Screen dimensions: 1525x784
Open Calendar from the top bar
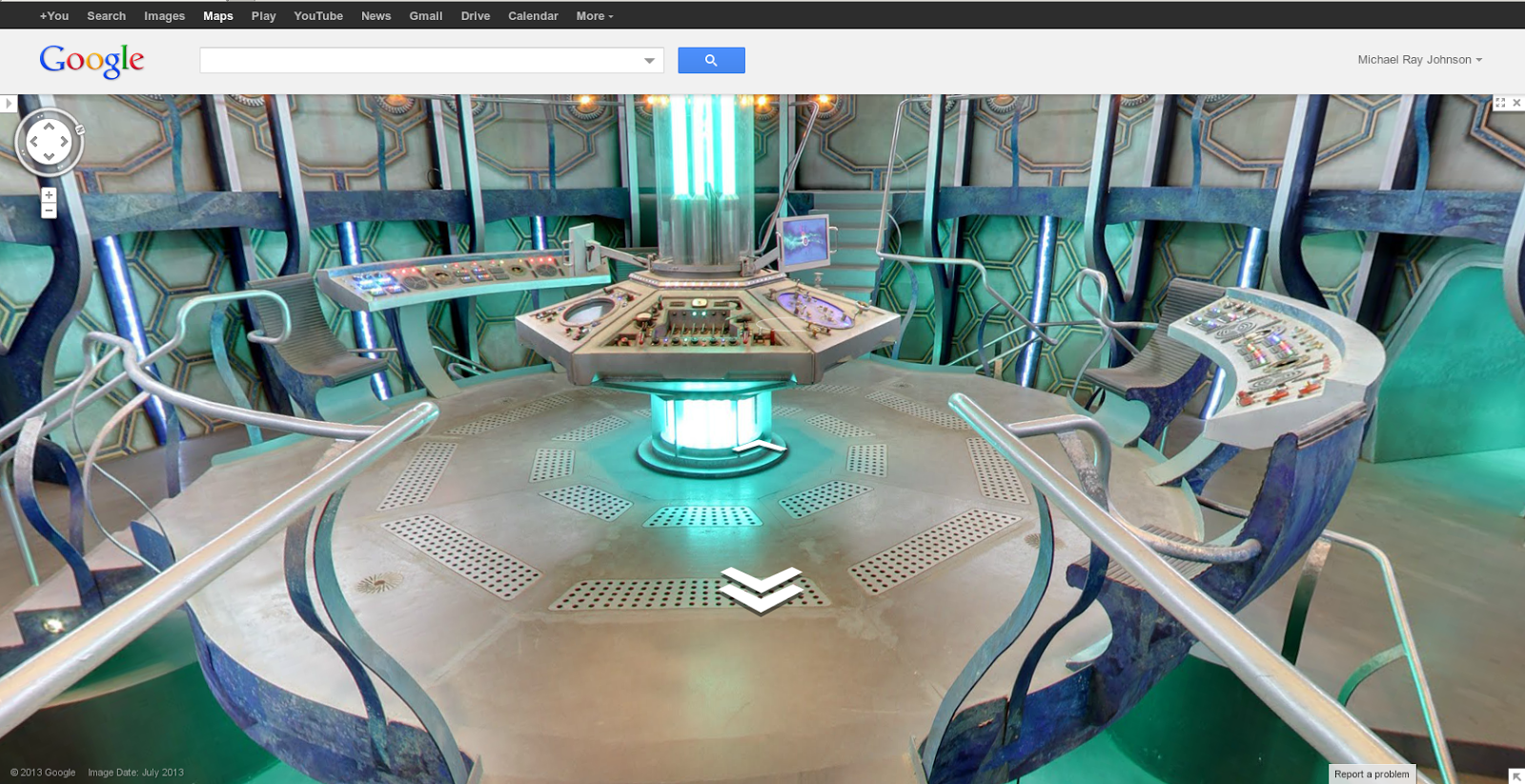pos(534,16)
